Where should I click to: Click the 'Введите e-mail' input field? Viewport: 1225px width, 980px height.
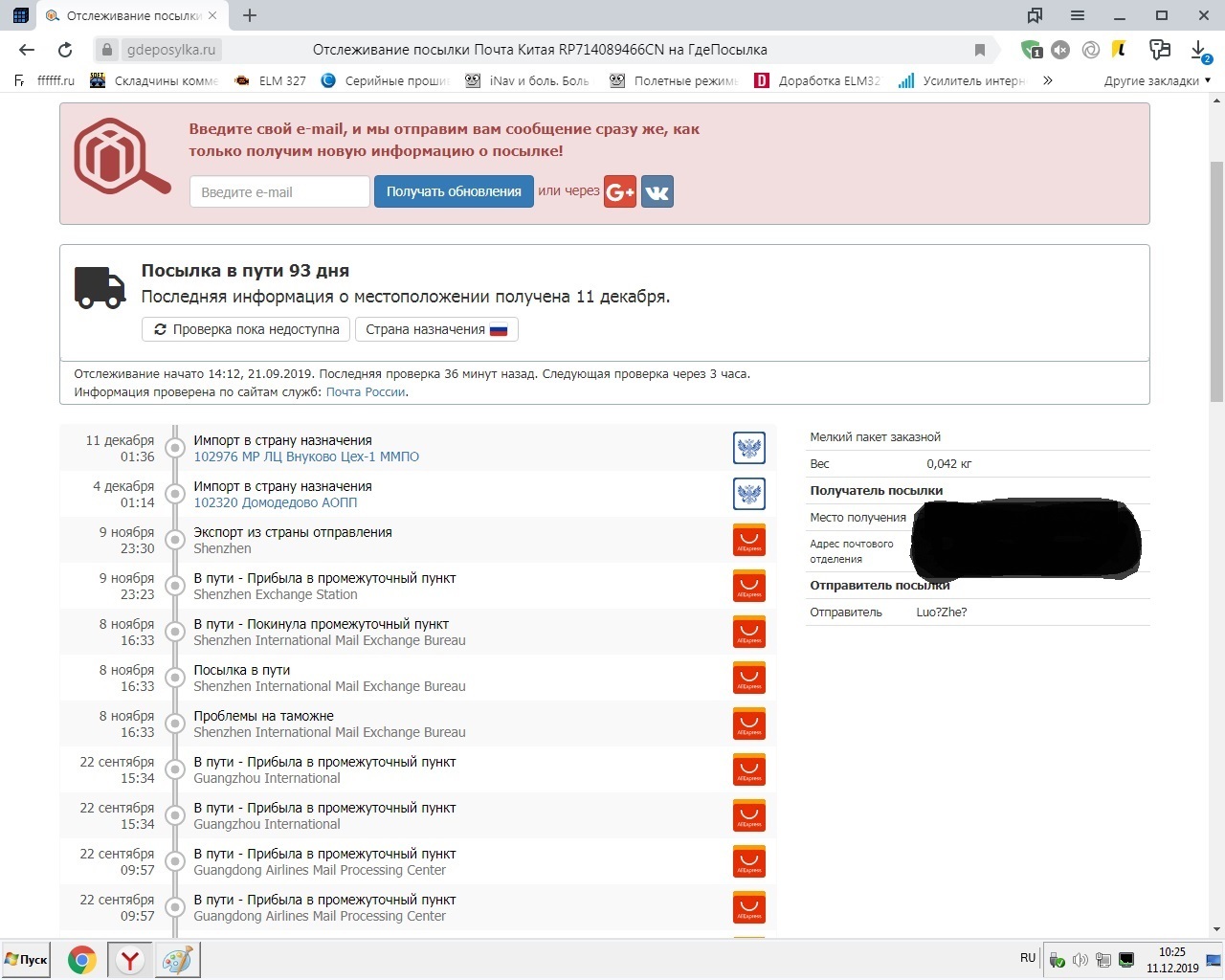[279, 191]
